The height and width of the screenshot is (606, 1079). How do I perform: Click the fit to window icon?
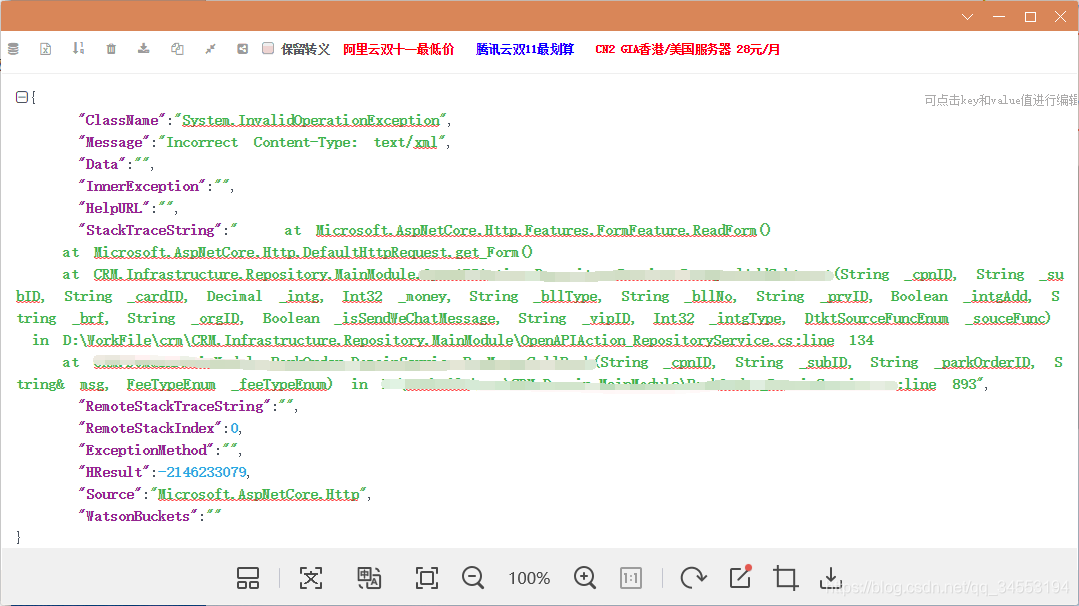point(427,578)
